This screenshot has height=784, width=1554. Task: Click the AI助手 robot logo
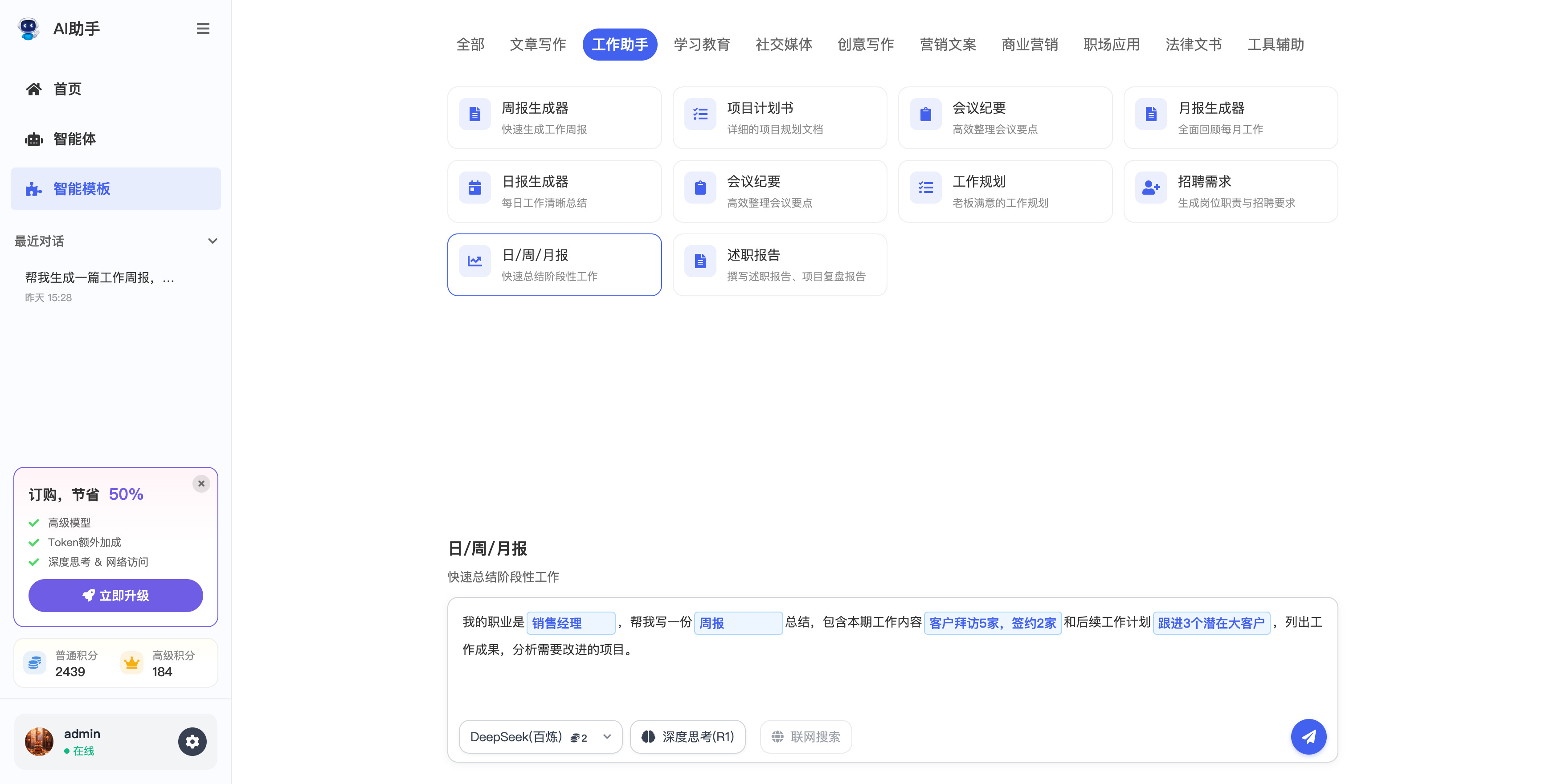(x=29, y=29)
